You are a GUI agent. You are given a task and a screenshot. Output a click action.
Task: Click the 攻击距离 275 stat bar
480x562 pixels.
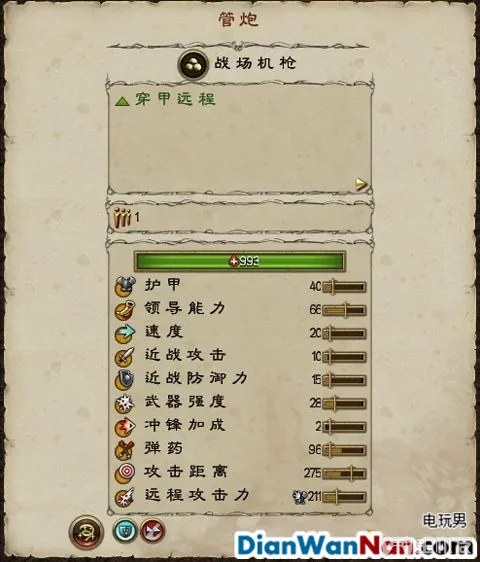[x=344, y=473]
